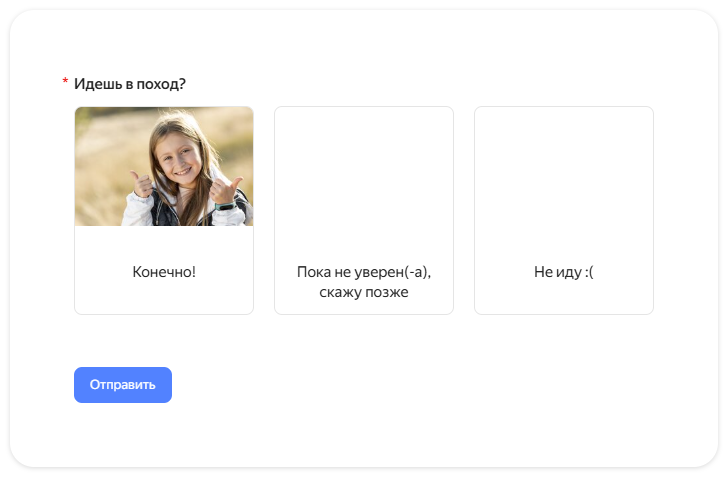Click the sad smiley ':(' in the last option
Image resolution: width=727 pixels, height=478 pixels.
[589, 272]
